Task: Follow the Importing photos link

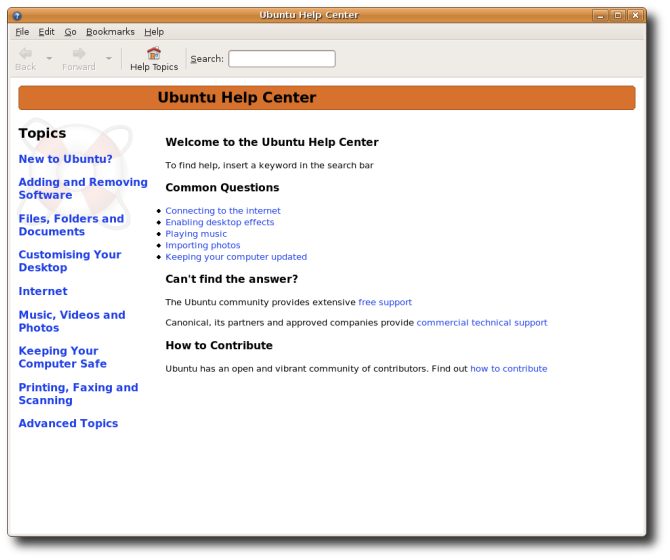Action: tap(203, 245)
